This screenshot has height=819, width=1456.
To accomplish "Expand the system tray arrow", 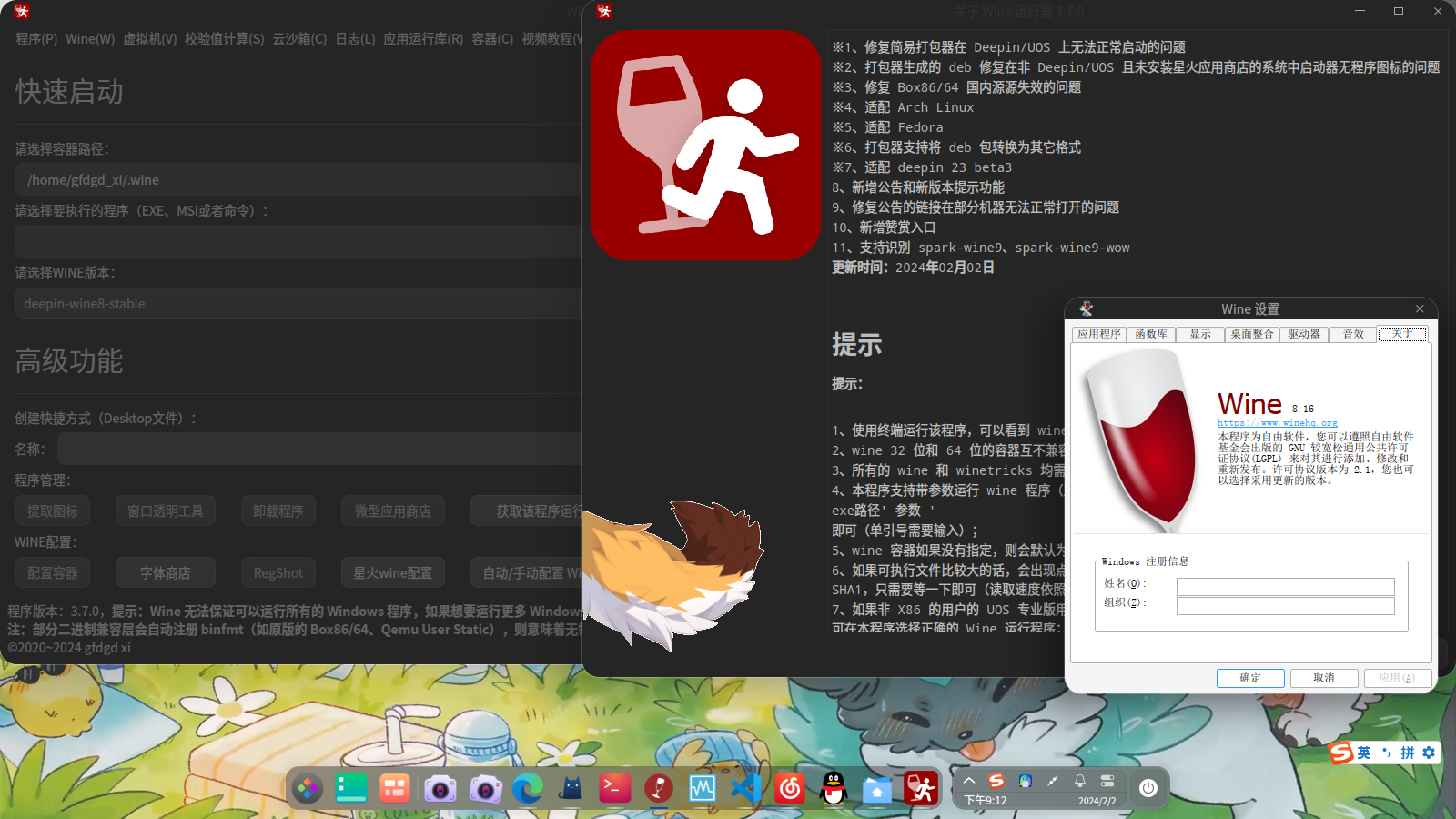I will click(969, 781).
